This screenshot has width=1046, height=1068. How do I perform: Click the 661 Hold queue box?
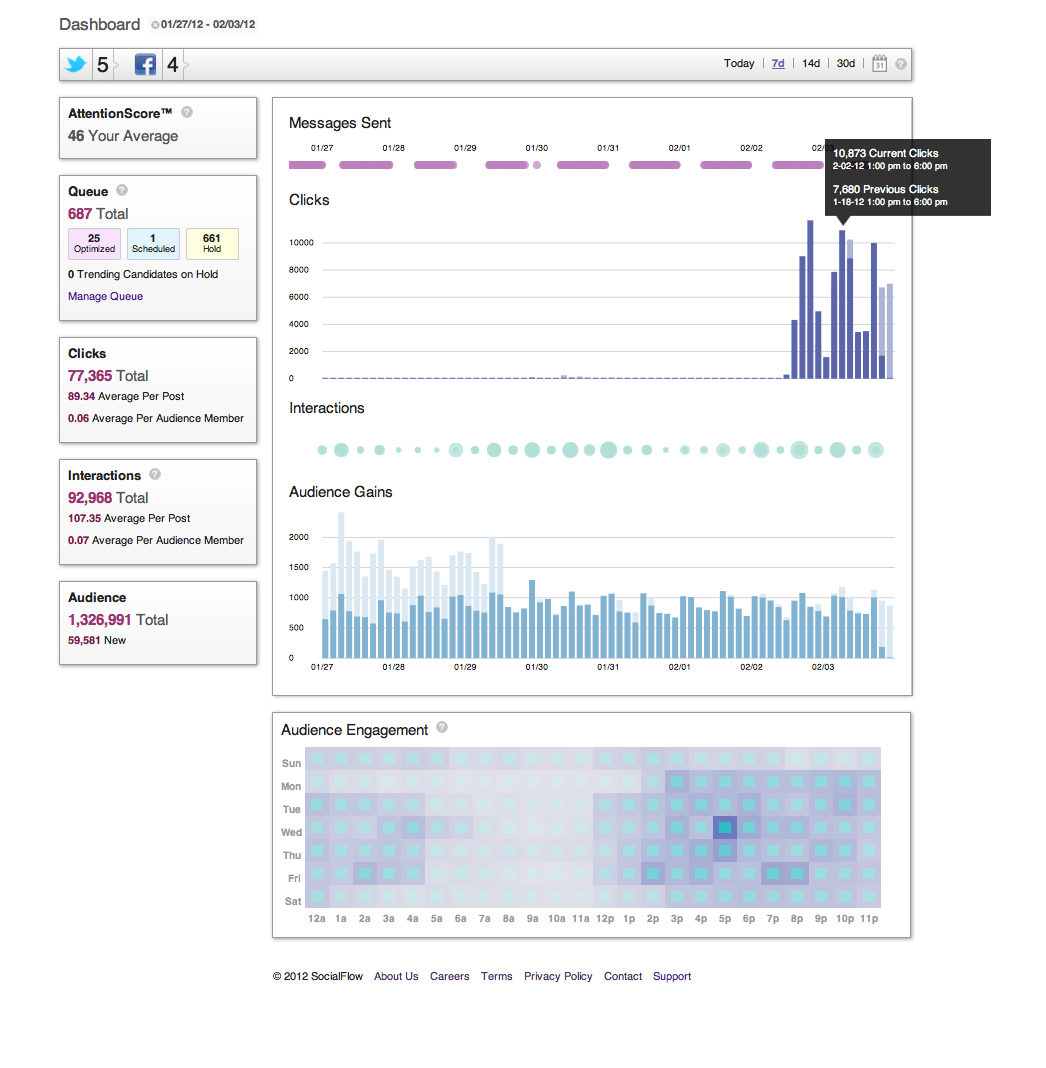click(x=212, y=243)
